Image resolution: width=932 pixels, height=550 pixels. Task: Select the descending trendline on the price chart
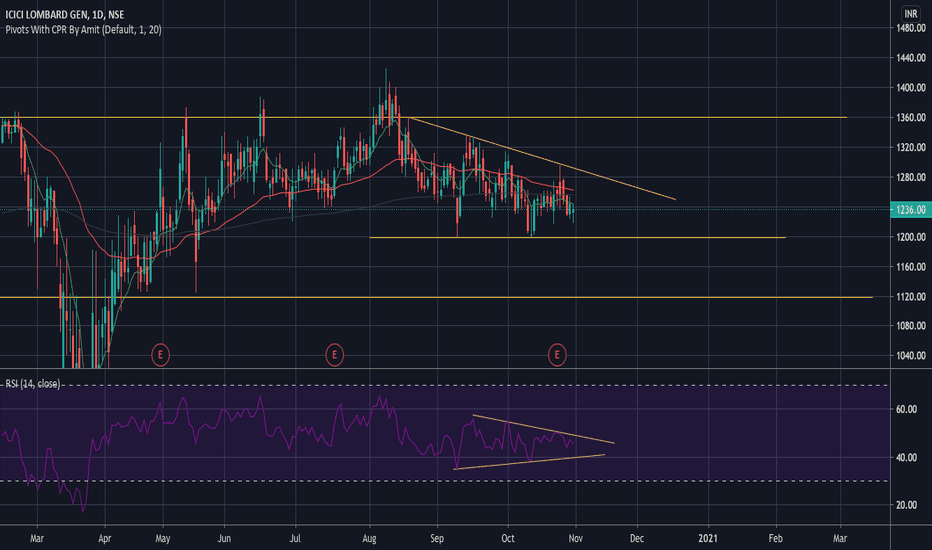point(542,159)
